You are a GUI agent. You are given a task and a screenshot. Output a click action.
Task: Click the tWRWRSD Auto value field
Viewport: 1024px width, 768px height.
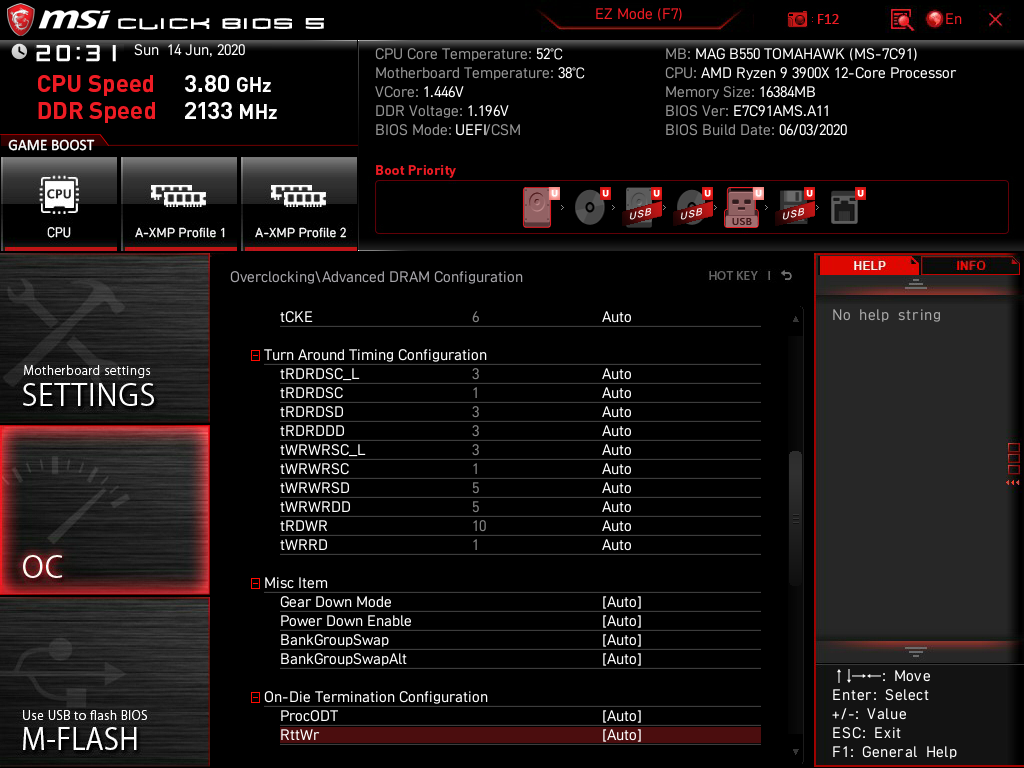pyautogui.click(x=616, y=488)
